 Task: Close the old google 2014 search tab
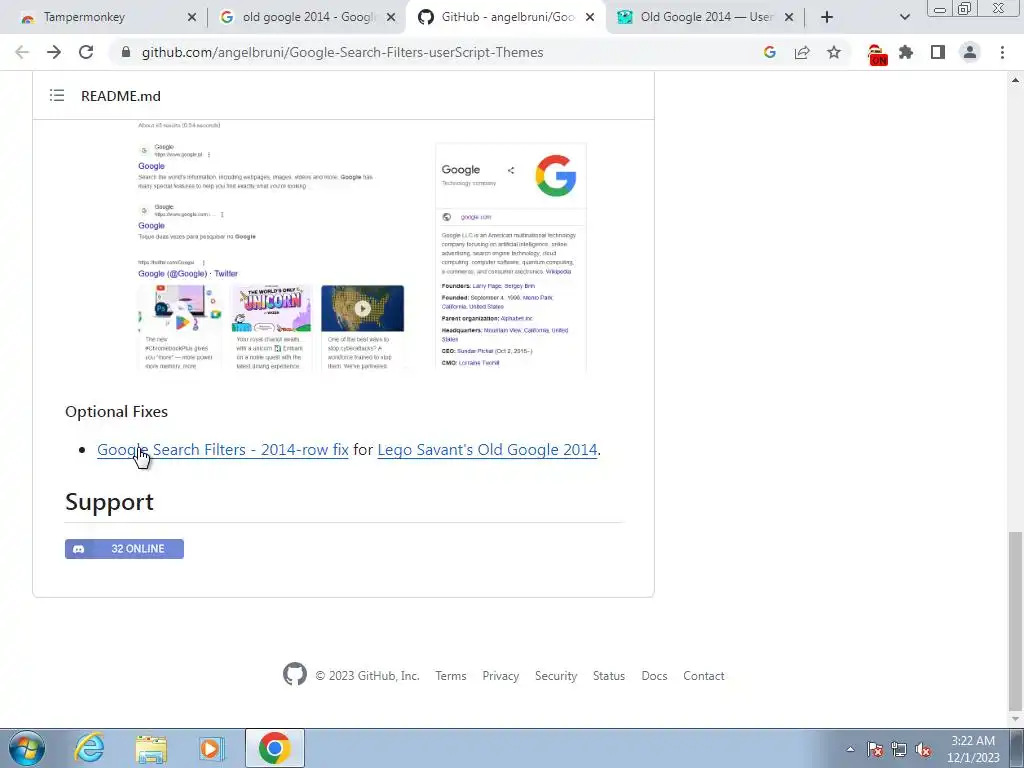pyautogui.click(x=391, y=18)
